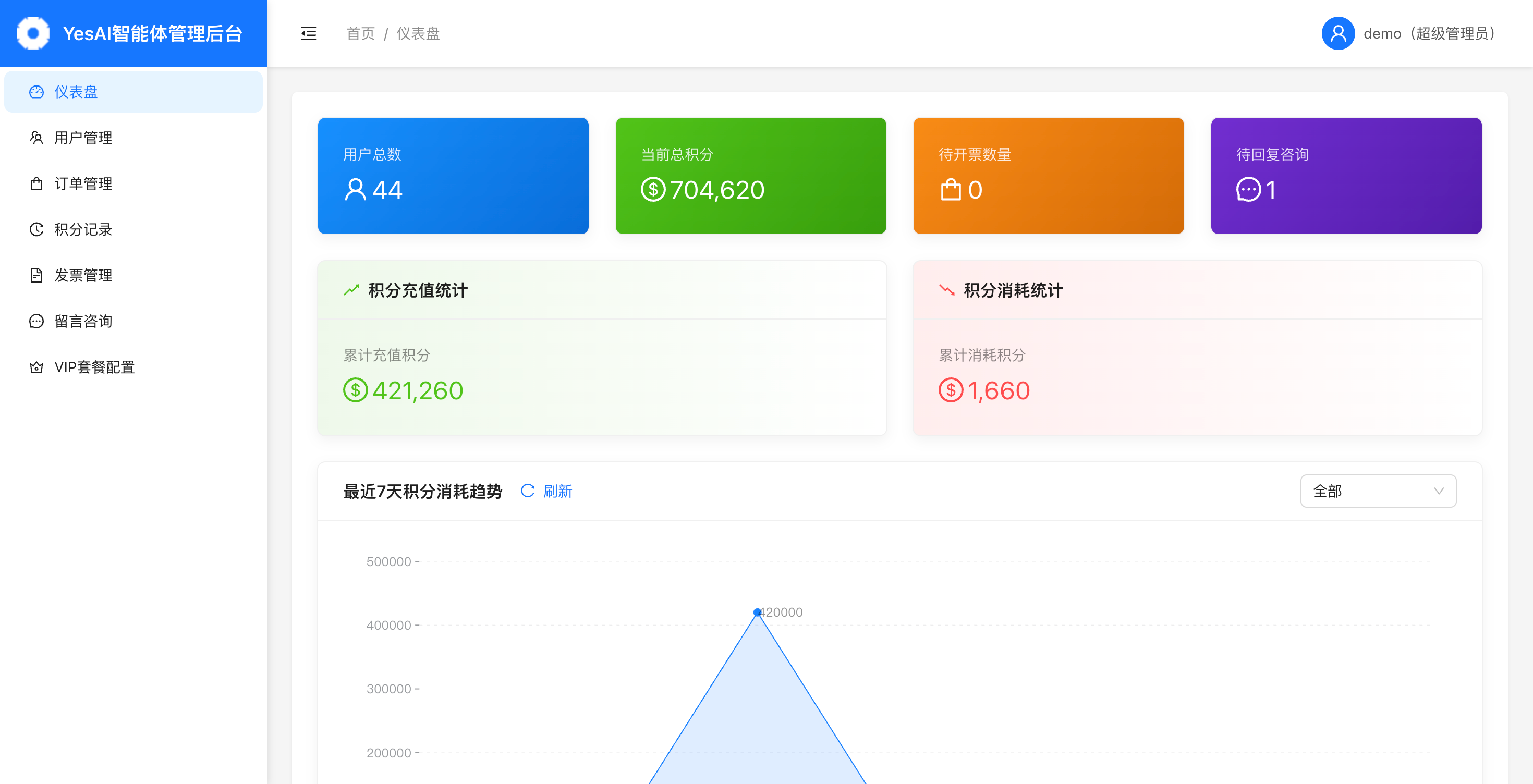
Task: Click the 累计充值积分 label
Action: [x=386, y=354]
